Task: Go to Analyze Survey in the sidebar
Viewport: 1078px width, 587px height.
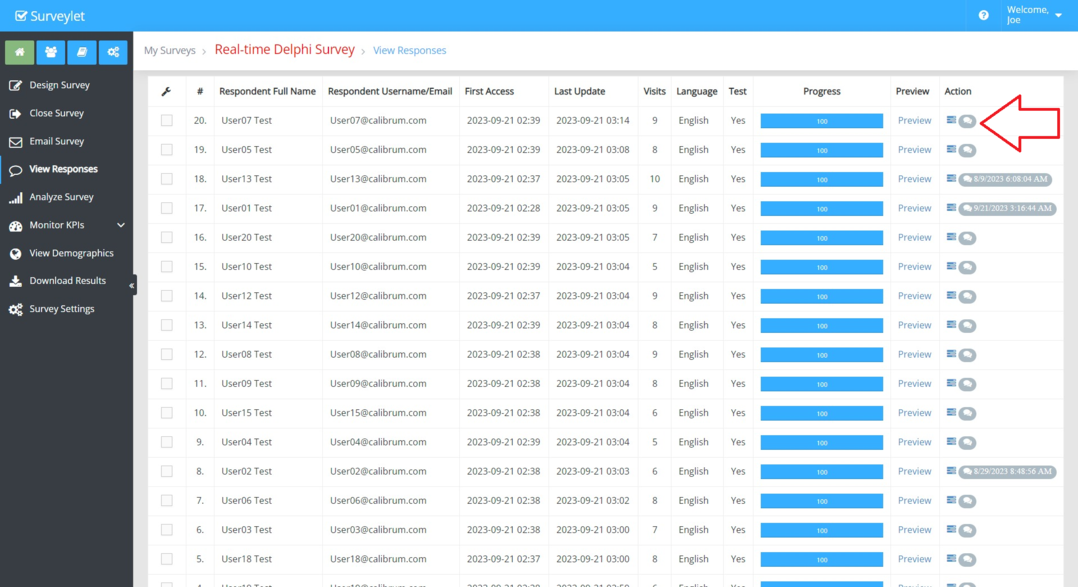Action: 61,197
